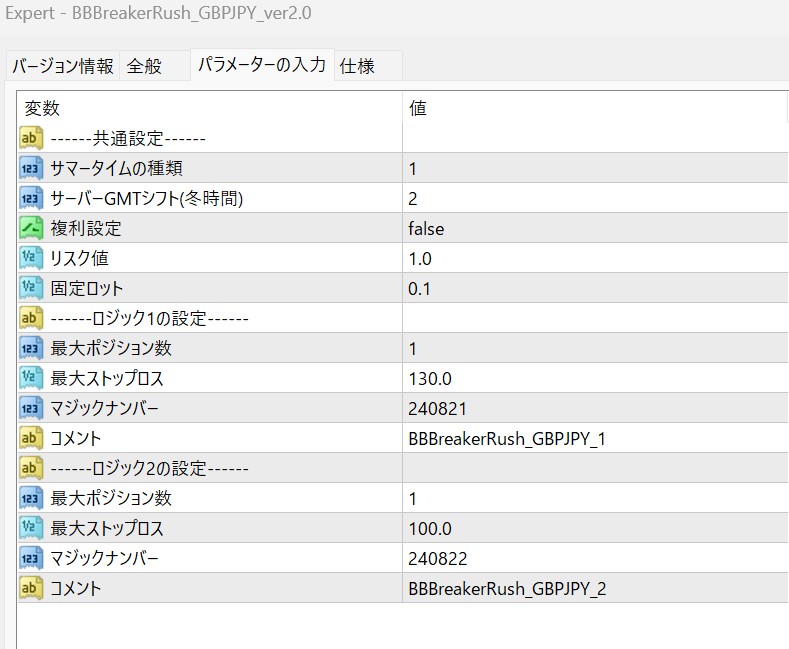789x649 pixels.
Task: Select マジックナンバー label in the 240821 row
Action: click(104, 408)
